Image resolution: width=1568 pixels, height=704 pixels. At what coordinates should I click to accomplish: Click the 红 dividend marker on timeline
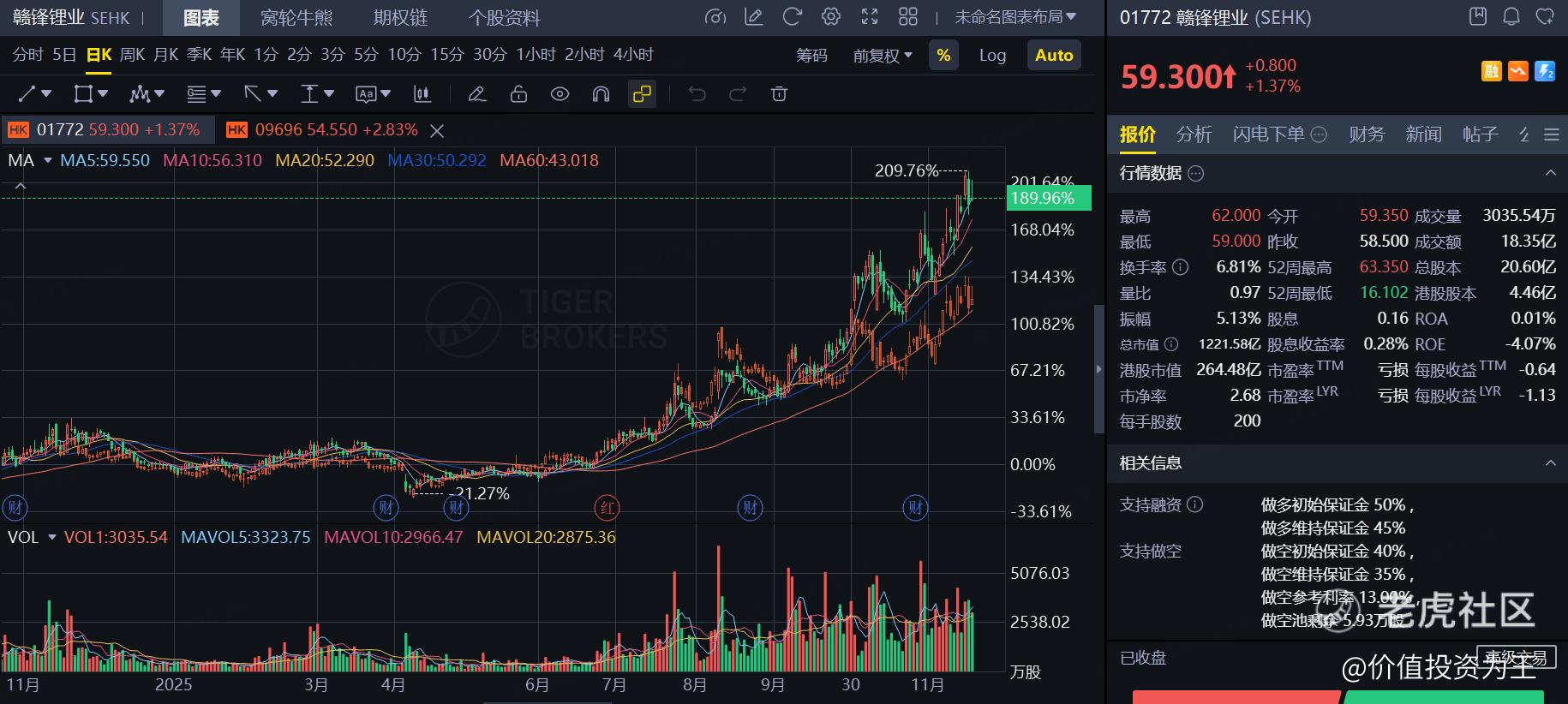pos(607,508)
